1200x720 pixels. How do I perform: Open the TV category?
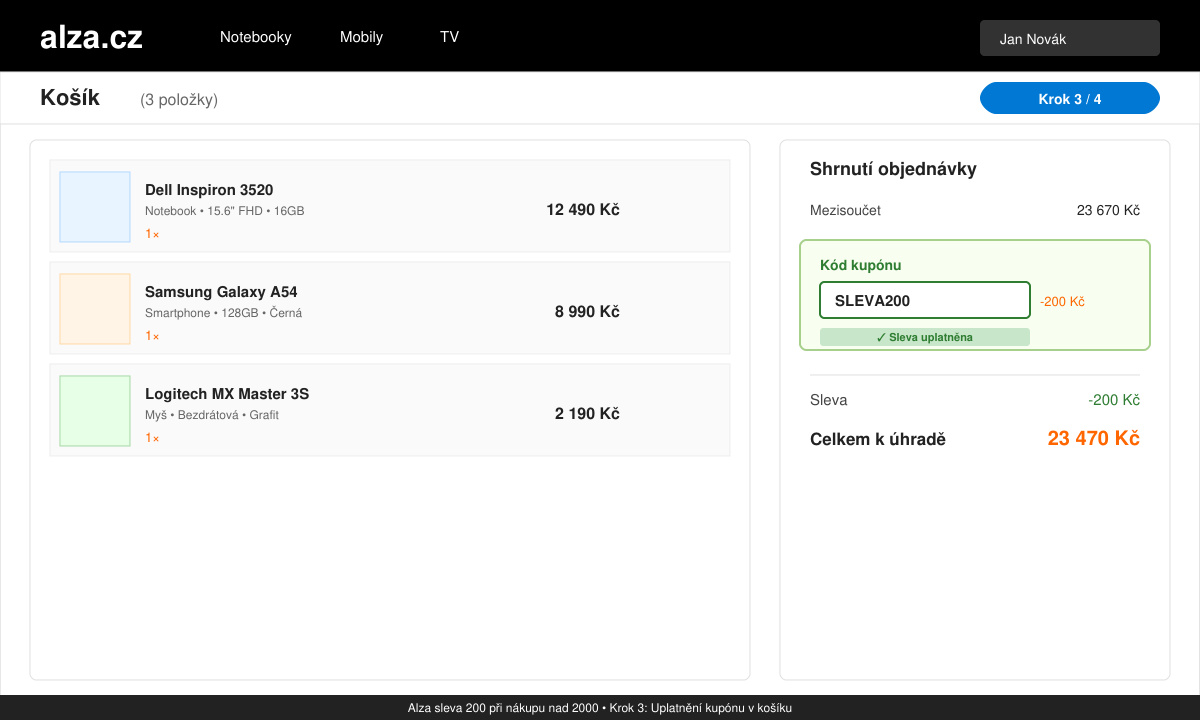(x=449, y=37)
